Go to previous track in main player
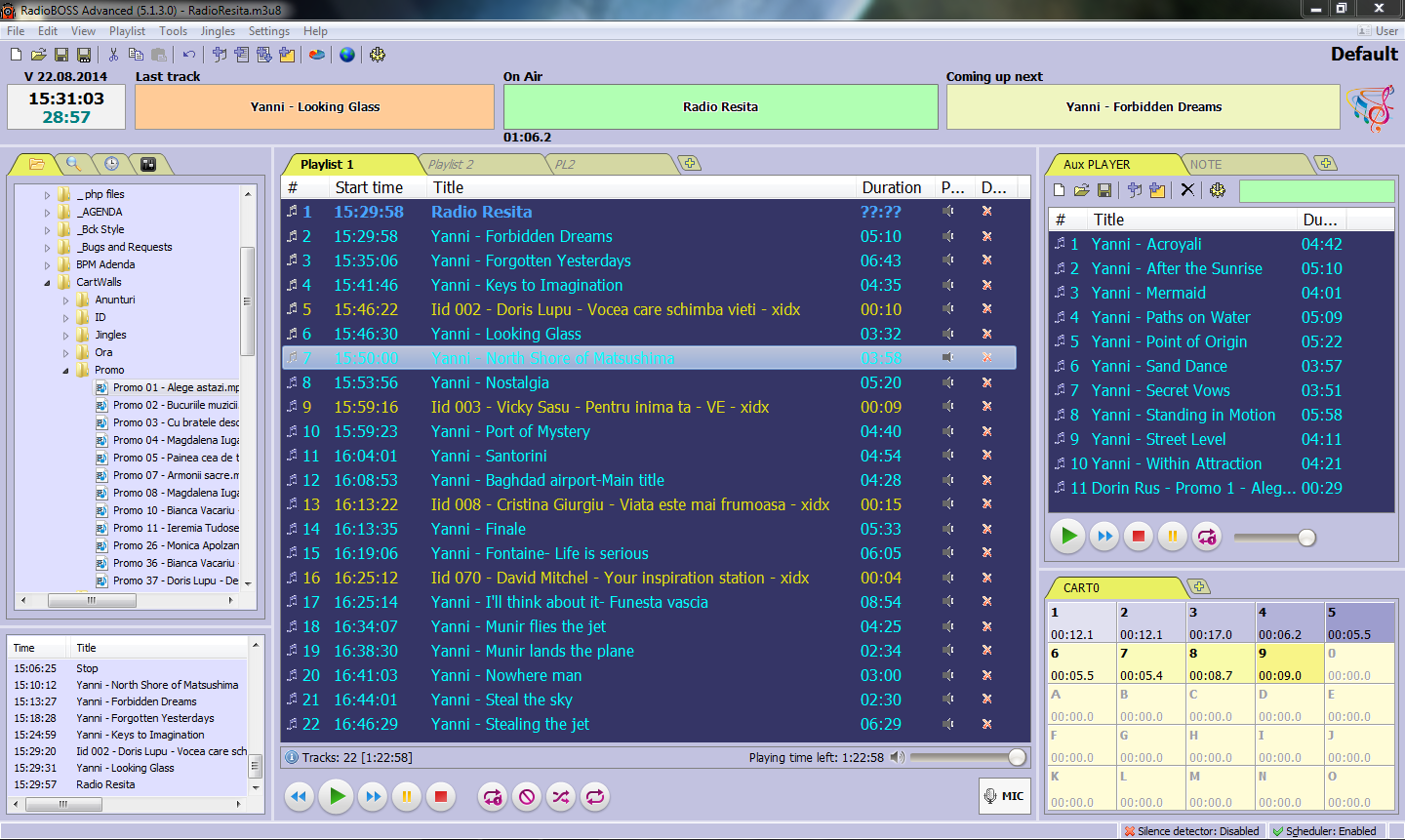Image resolution: width=1405 pixels, height=840 pixels. pyautogui.click(x=300, y=797)
